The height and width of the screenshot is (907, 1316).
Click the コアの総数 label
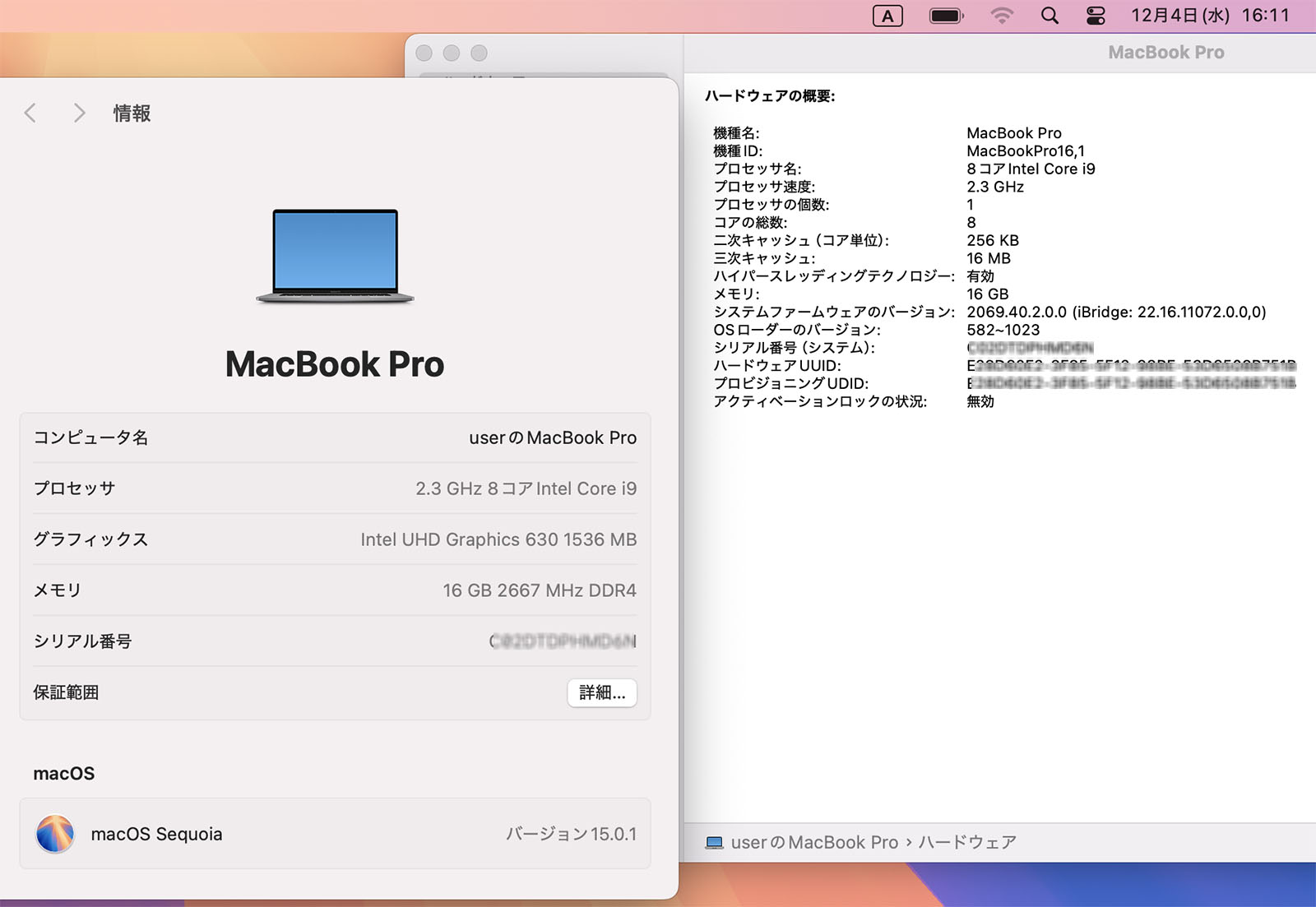click(750, 222)
